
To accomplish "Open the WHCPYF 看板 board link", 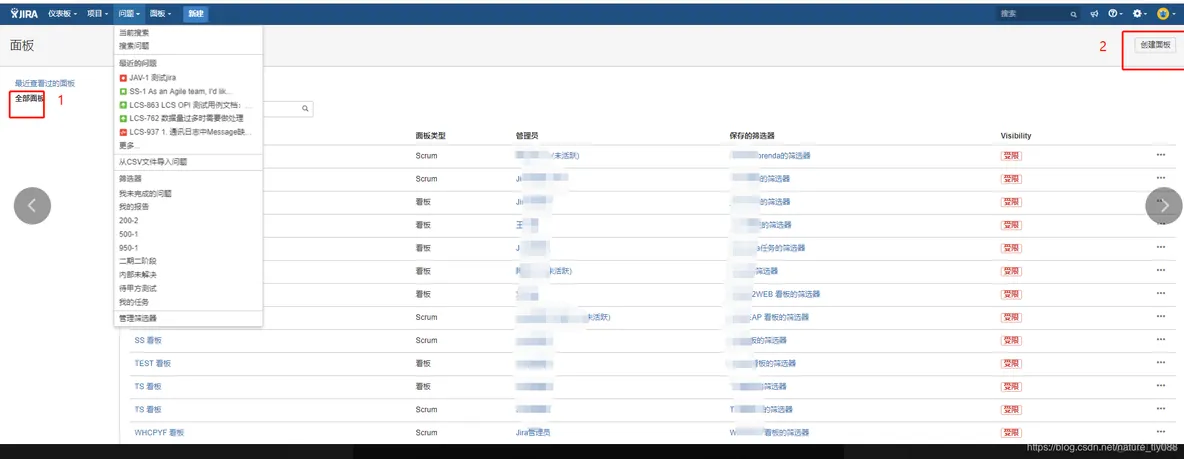I will 159,433.
